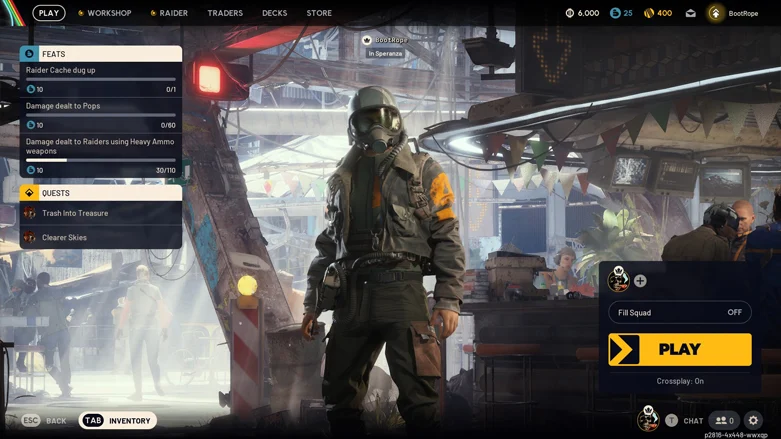This screenshot has width=781, height=439.
Task: Toggle Fill Squad setting
Action: point(679,313)
